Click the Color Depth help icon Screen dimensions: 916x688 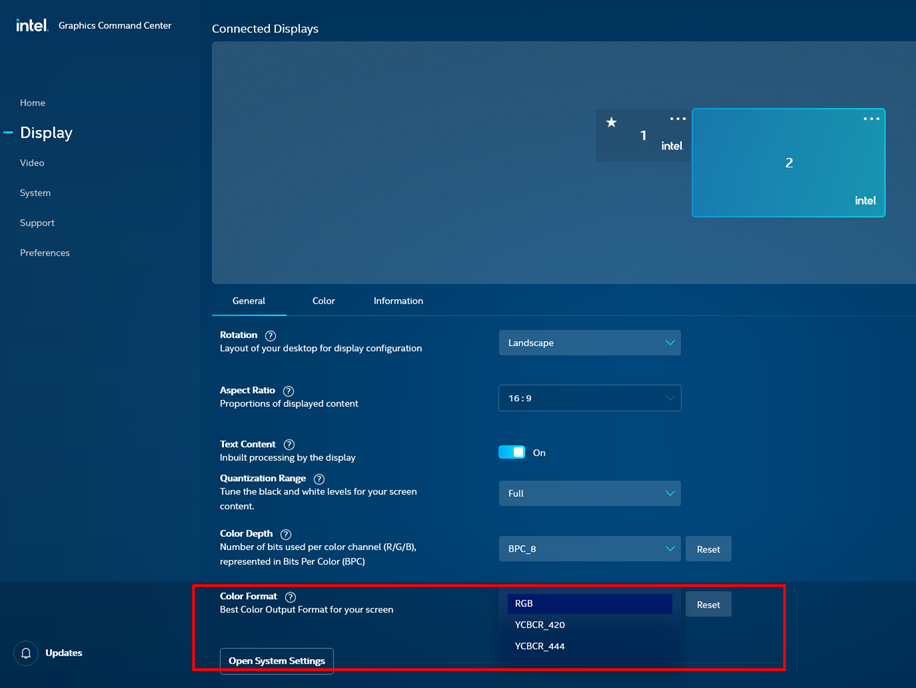(x=286, y=533)
